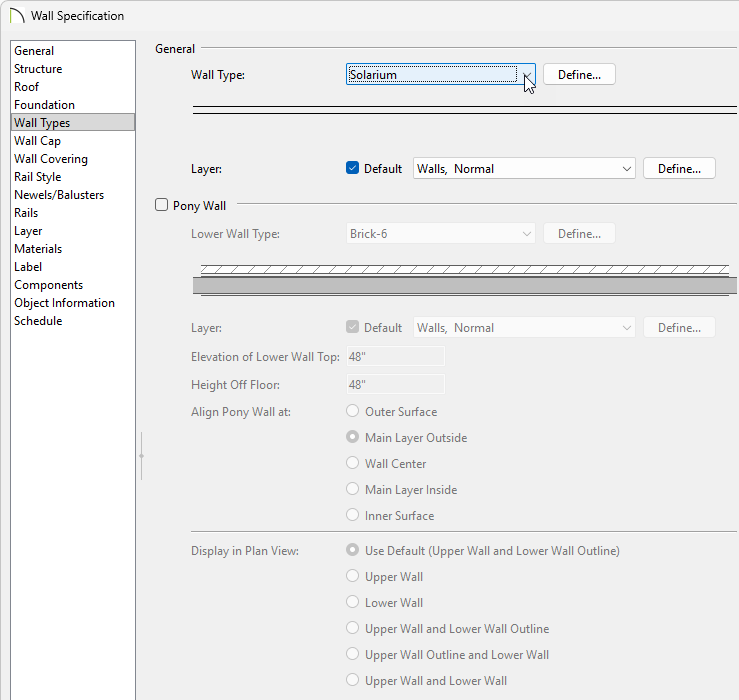
Task: Open Object Information panel
Action: pos(64,303)
